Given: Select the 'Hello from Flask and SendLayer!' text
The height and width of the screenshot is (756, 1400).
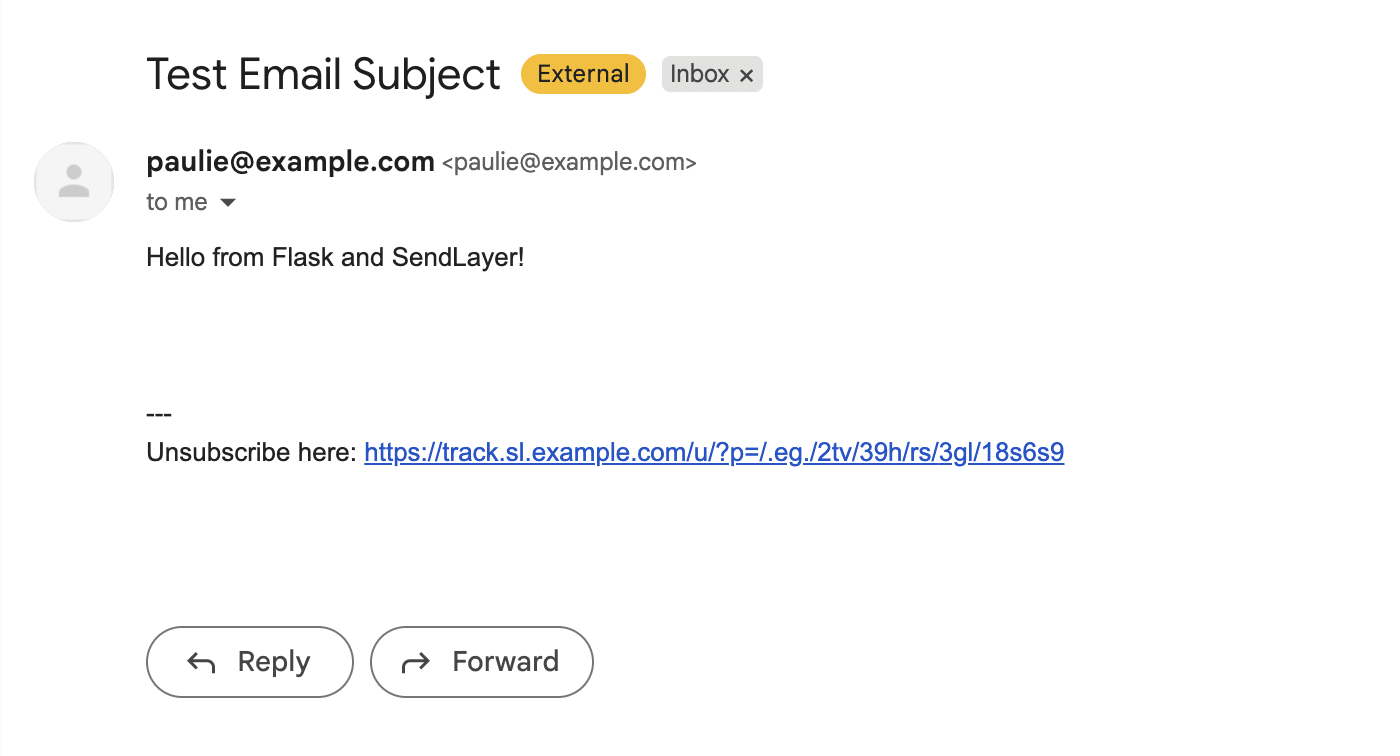Looking at the screenshot, I should [335, 257].
